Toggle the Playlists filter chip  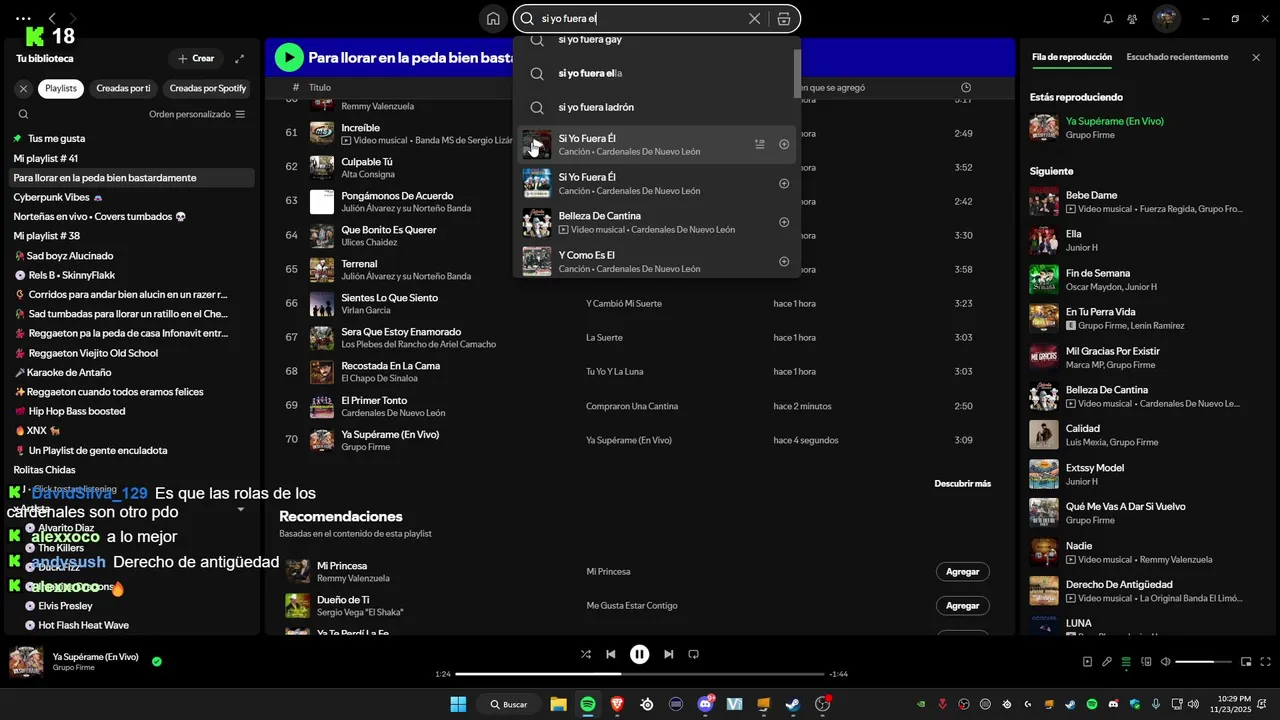tap(61, 88)
